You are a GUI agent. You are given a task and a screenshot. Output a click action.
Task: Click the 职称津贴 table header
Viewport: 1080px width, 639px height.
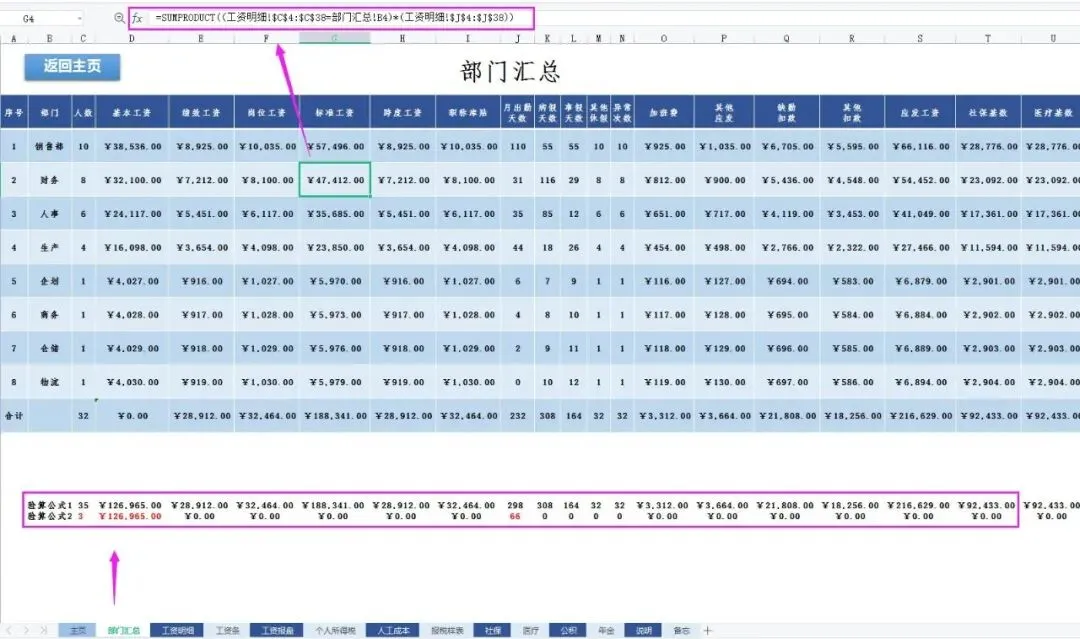pos(468,112)
